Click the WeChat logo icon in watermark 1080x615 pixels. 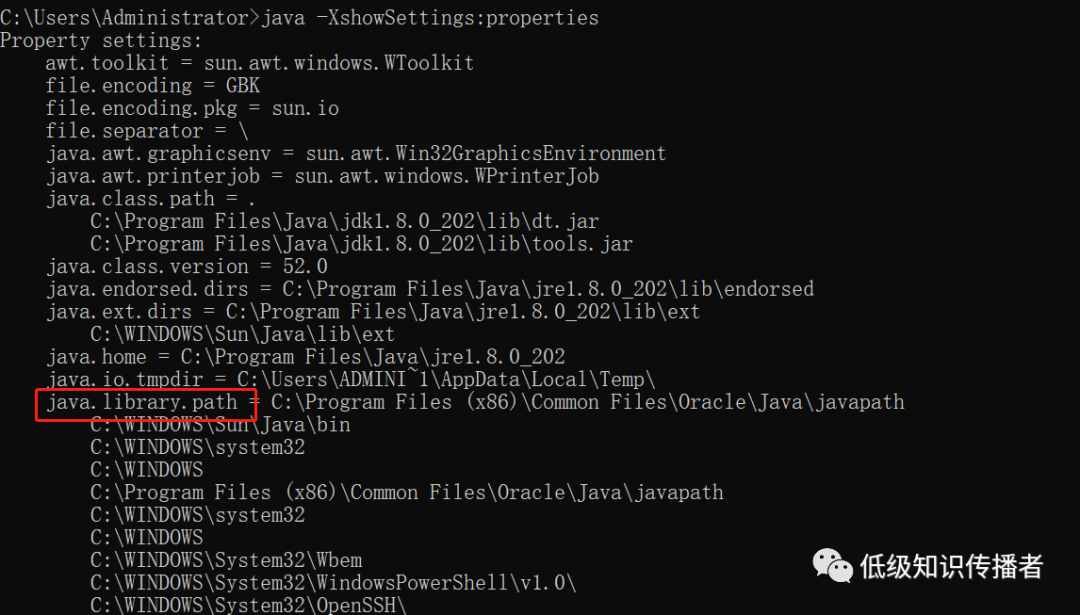[x=833, y=565]
